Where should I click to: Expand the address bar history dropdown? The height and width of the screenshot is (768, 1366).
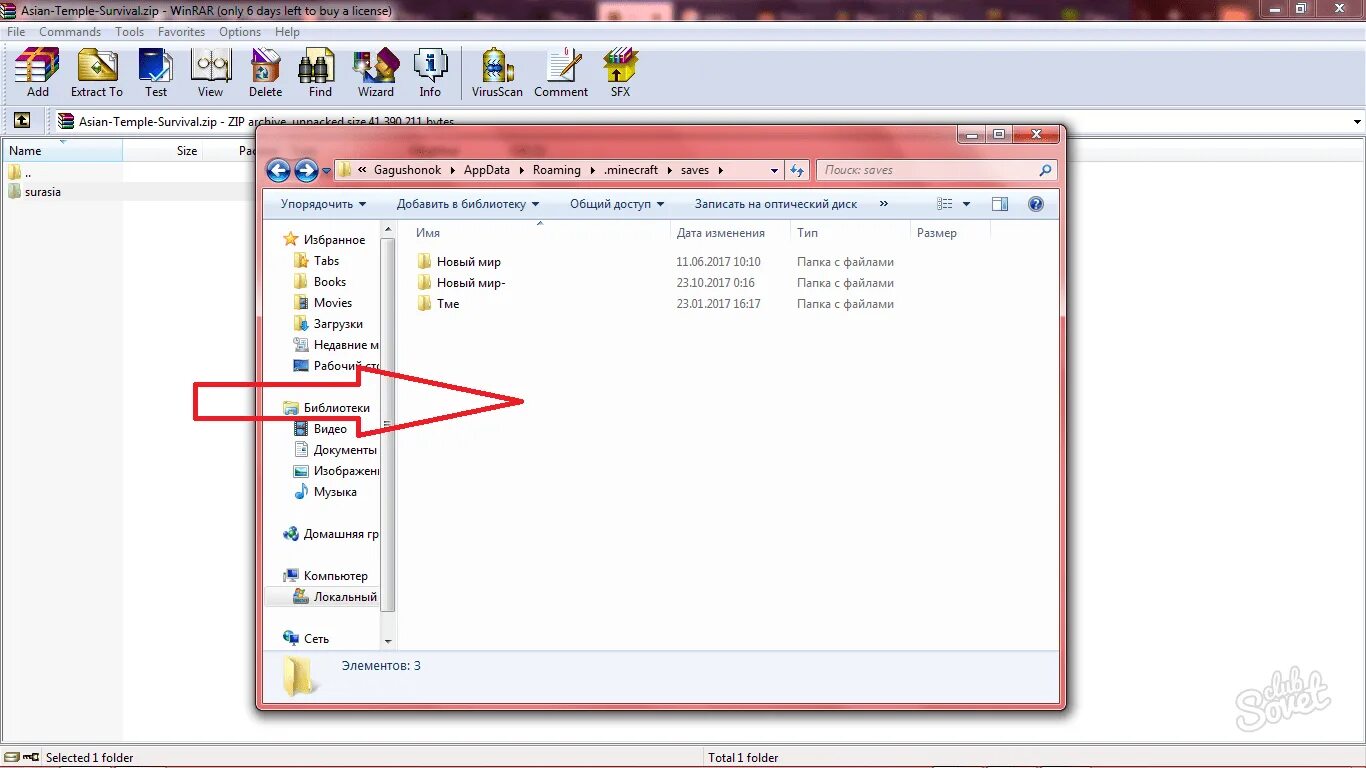[x=775, y=170]
